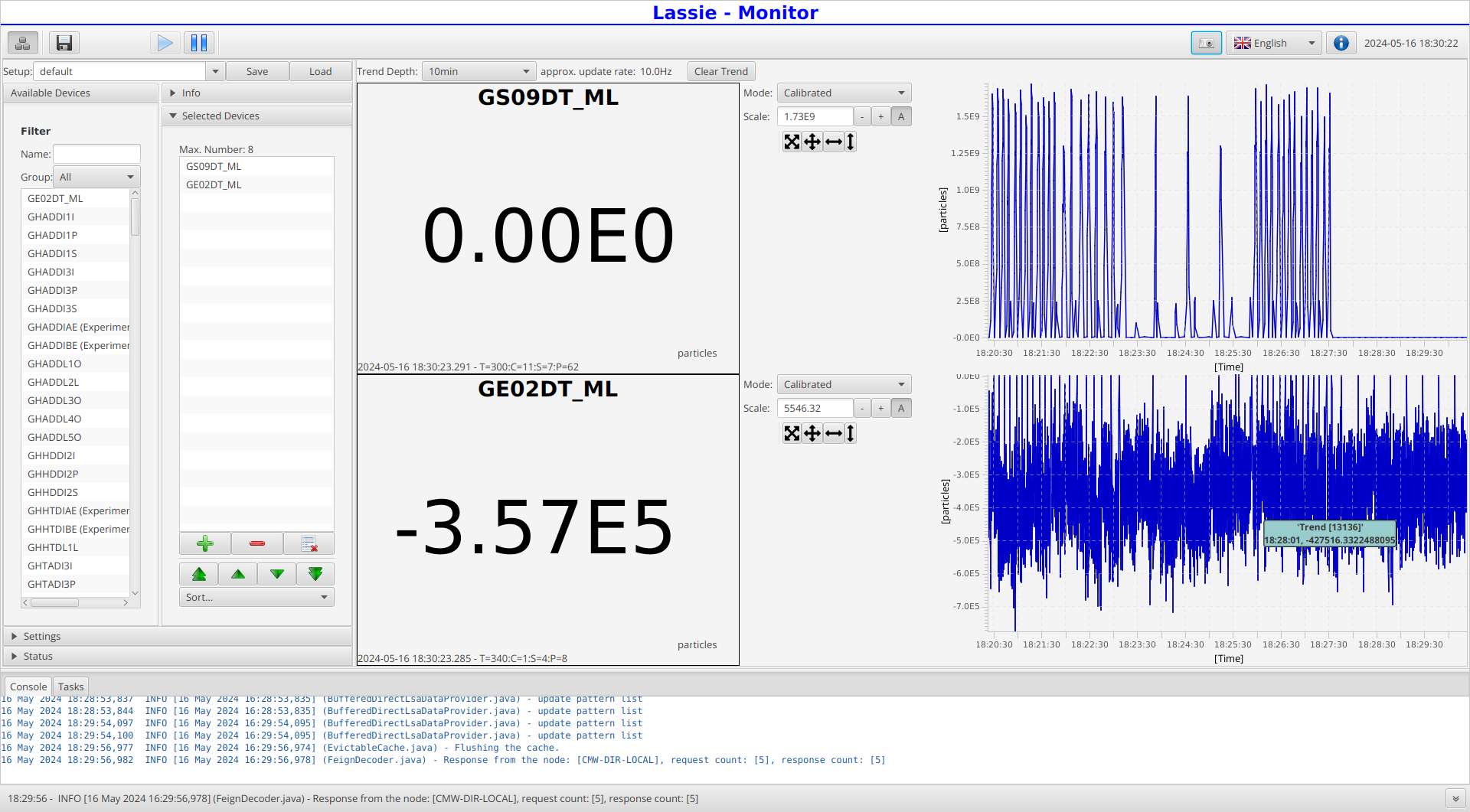Select GS09DT_ML in the Selected Devices list
This screenshot has height=812, width=1470.
click(x=256, y=166)
